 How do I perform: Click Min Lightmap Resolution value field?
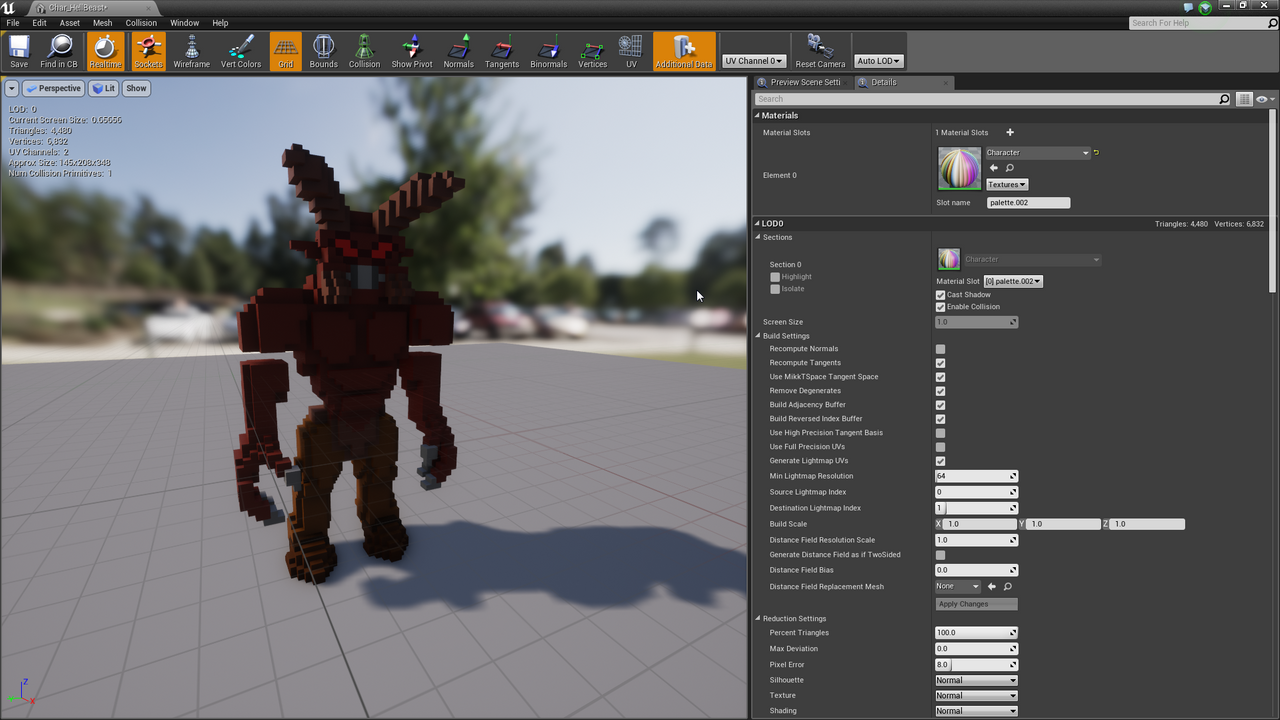click(976, 476)
